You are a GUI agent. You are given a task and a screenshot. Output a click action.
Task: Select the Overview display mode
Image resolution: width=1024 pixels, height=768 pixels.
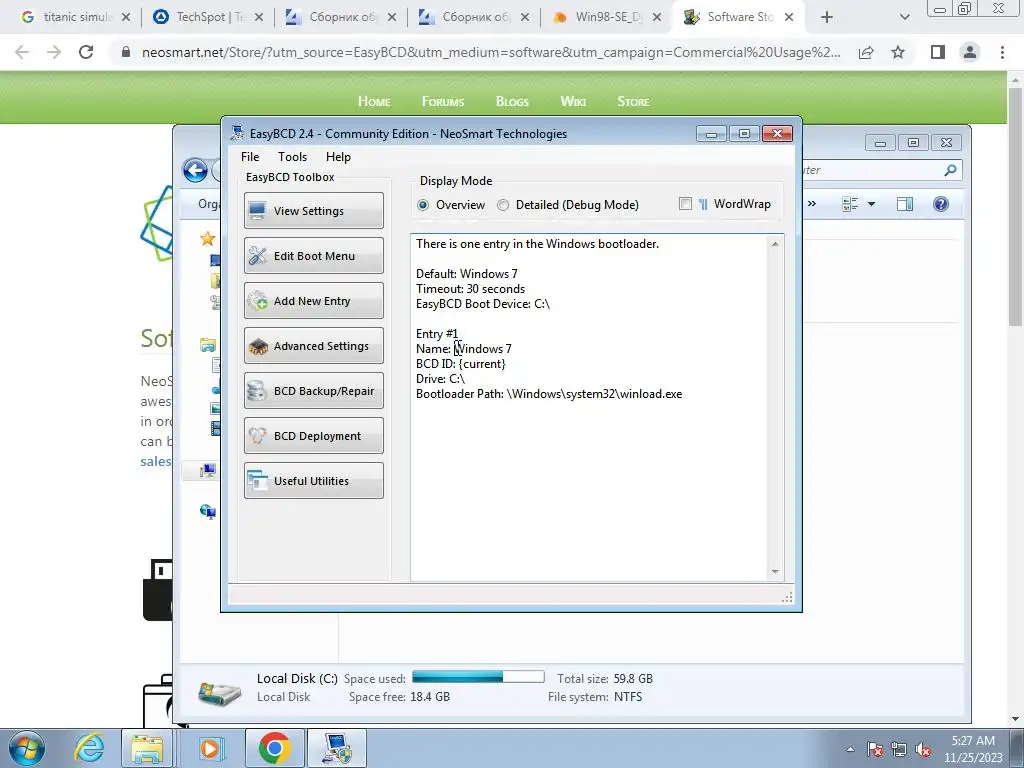point(451,204)
